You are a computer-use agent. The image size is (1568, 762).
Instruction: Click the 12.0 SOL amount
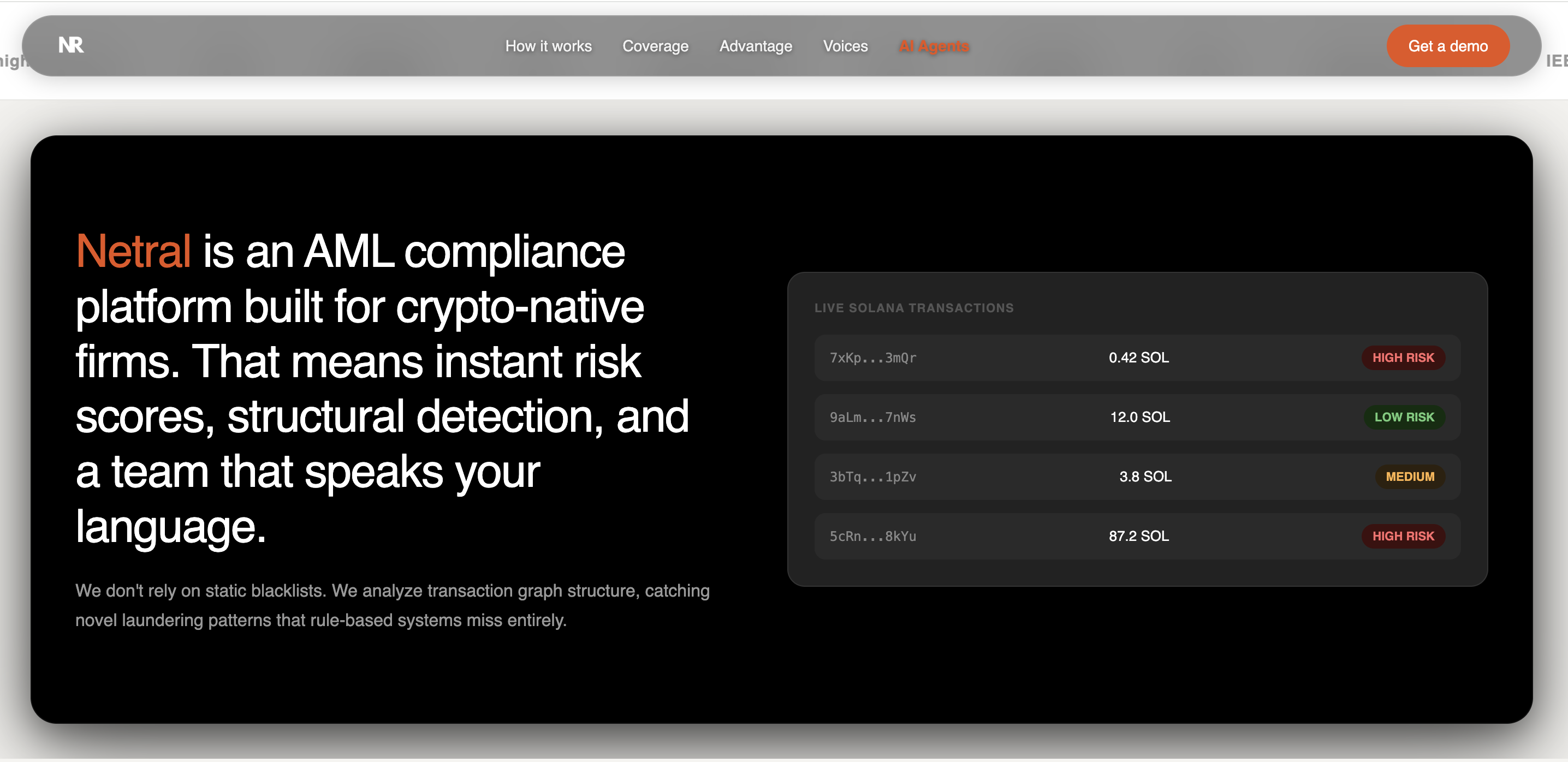click(x=1139, y=418)
